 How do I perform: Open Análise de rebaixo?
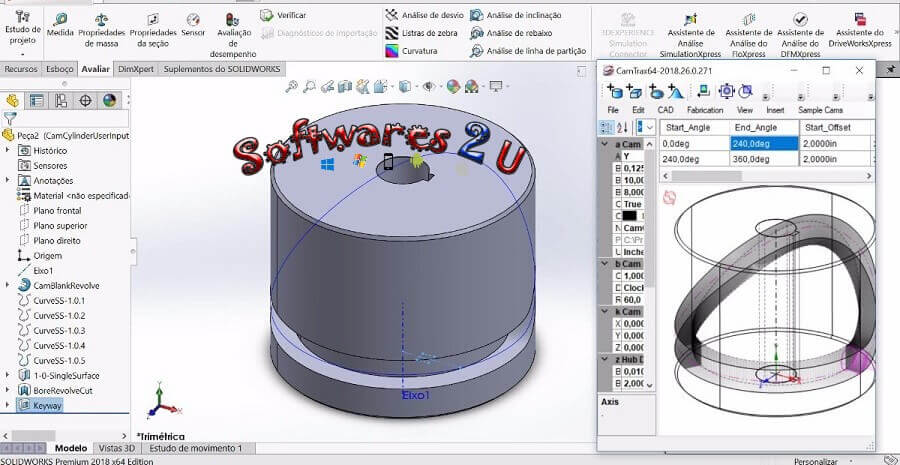point(511,33)
